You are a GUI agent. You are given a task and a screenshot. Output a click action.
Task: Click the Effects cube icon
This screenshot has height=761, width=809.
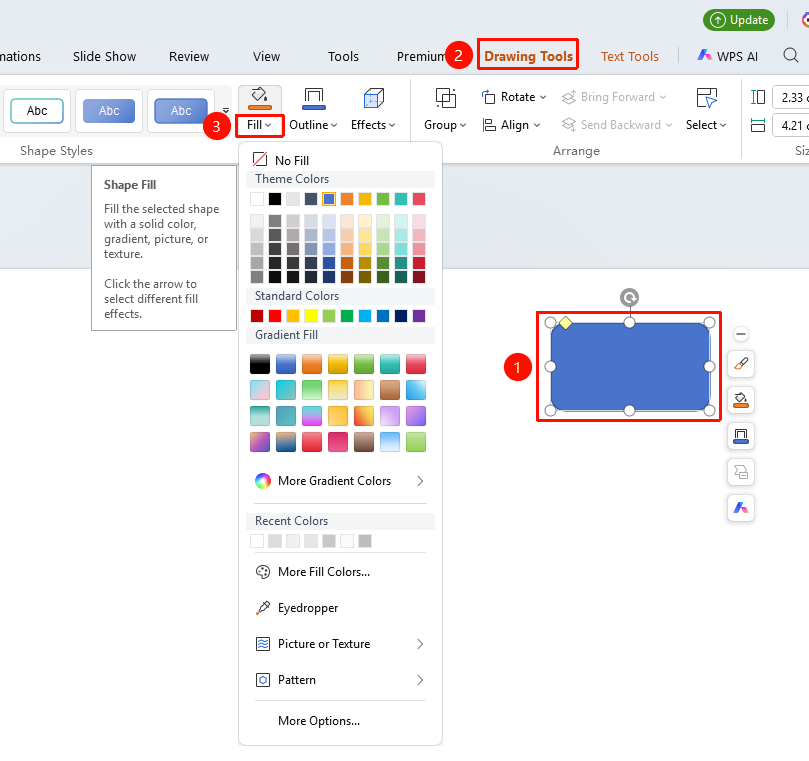[374, 98]
